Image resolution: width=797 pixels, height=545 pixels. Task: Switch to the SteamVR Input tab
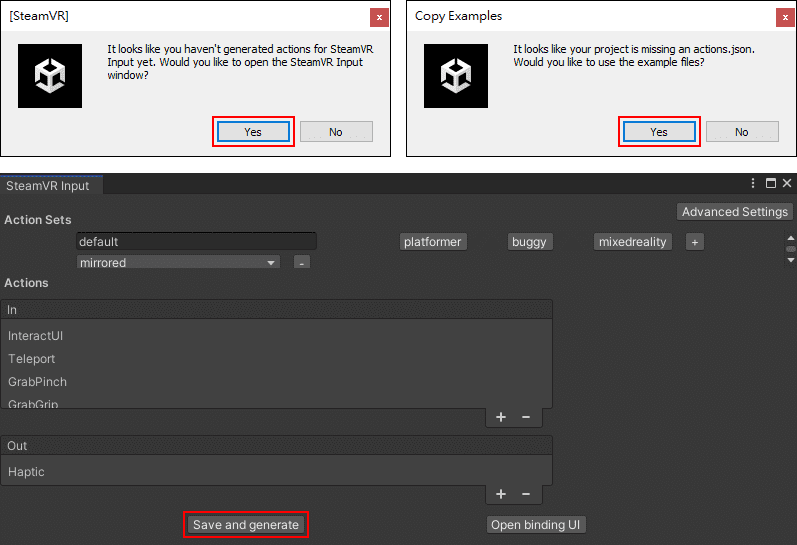click(x=48, y=186)
